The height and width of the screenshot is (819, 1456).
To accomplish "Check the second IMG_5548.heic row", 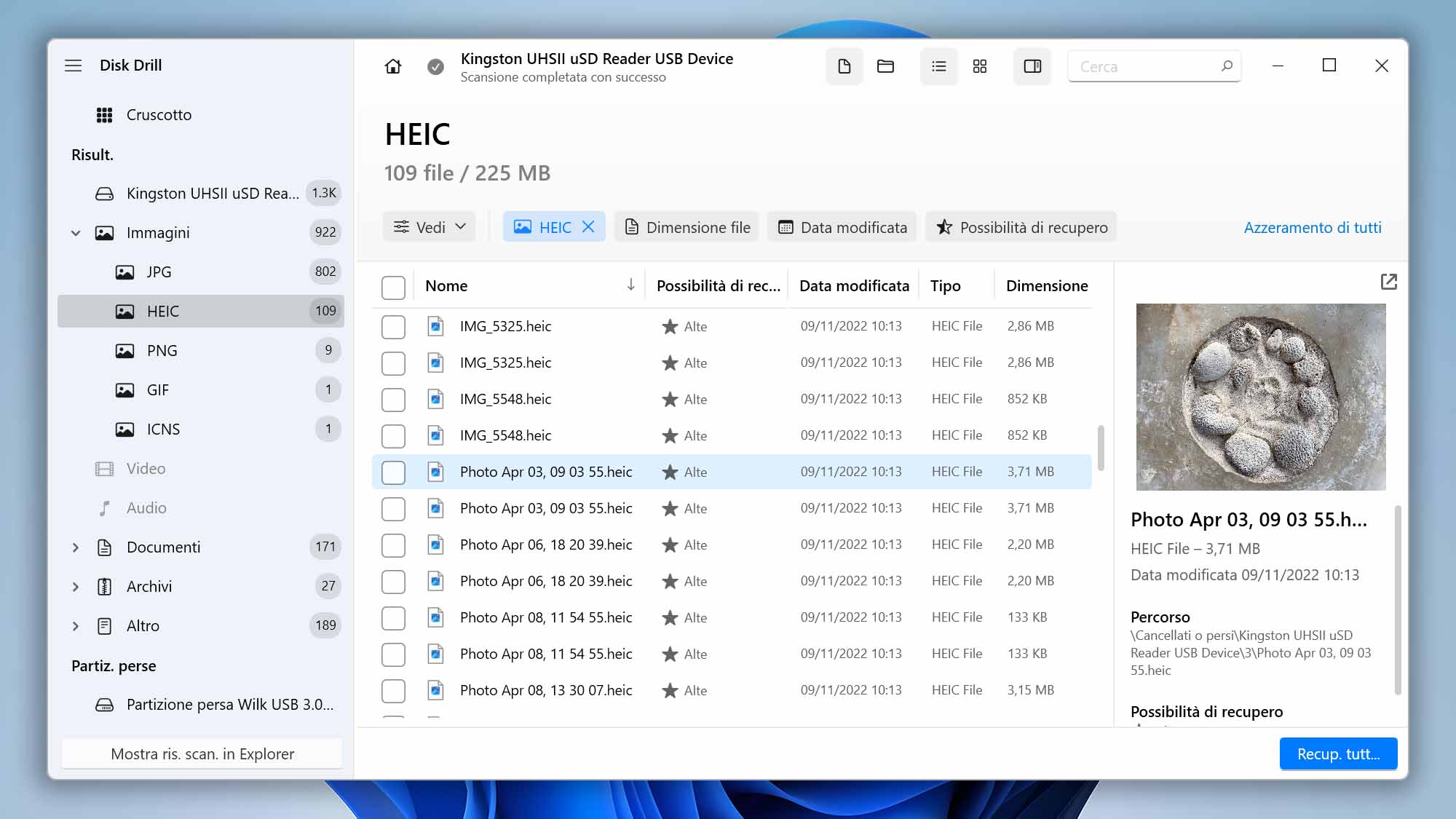I will pos(393,436).
